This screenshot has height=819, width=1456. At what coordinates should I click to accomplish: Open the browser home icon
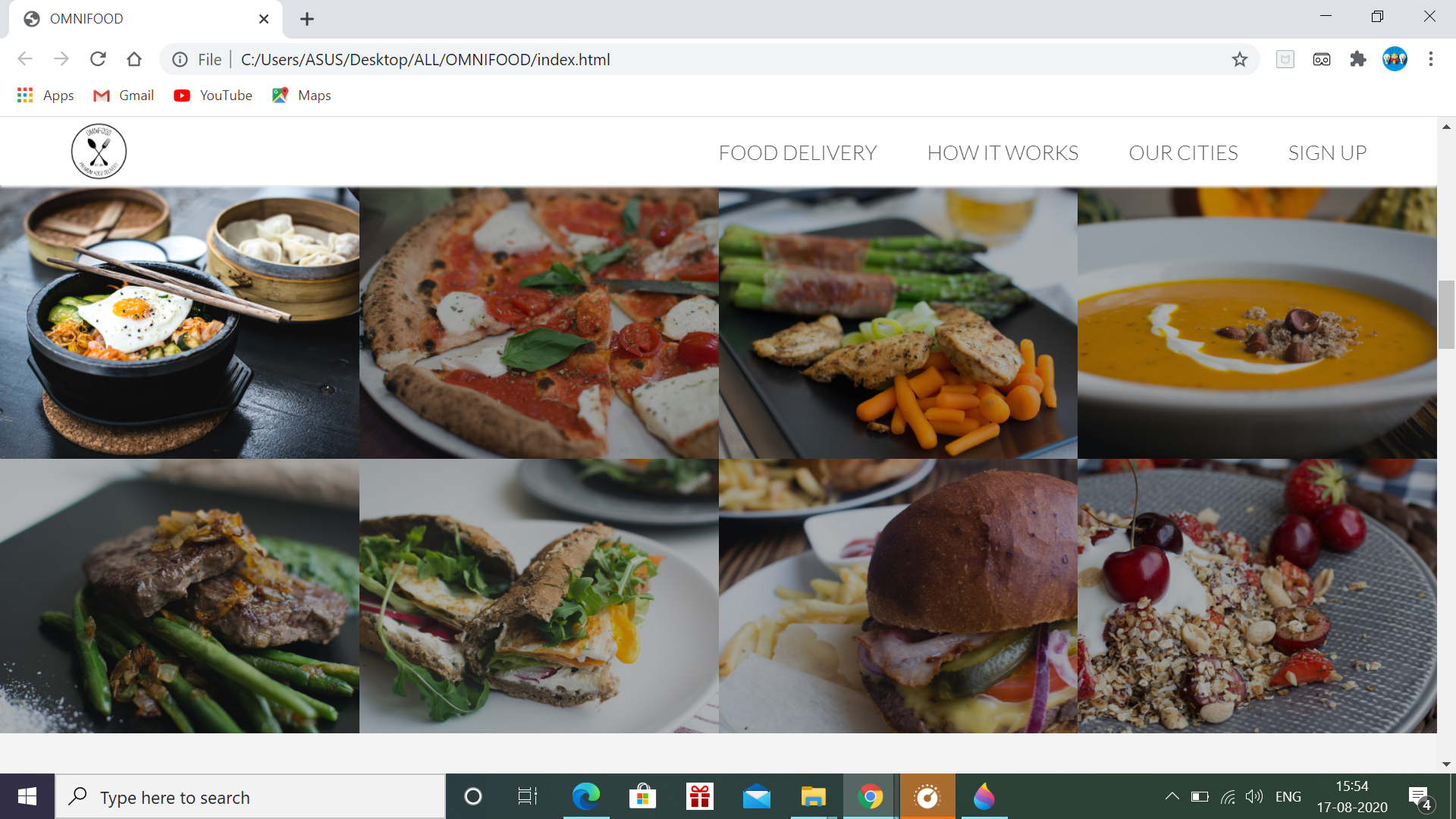tap(134, 58)
